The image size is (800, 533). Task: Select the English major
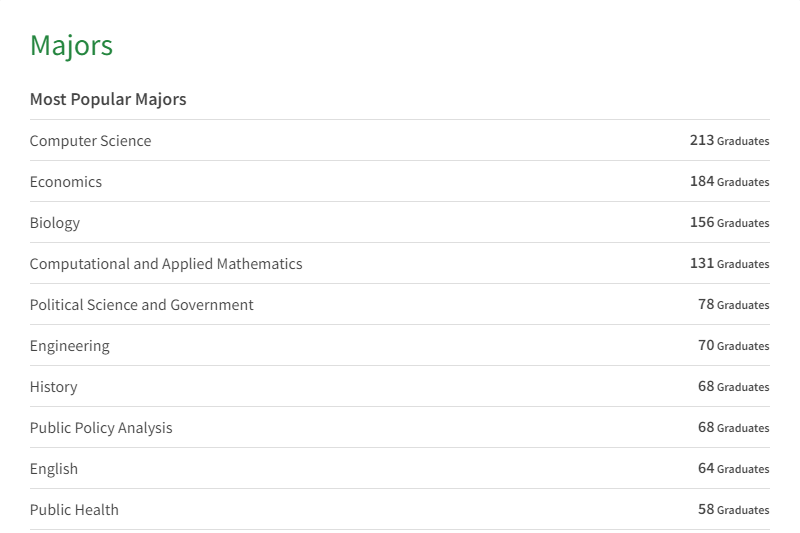54,469
